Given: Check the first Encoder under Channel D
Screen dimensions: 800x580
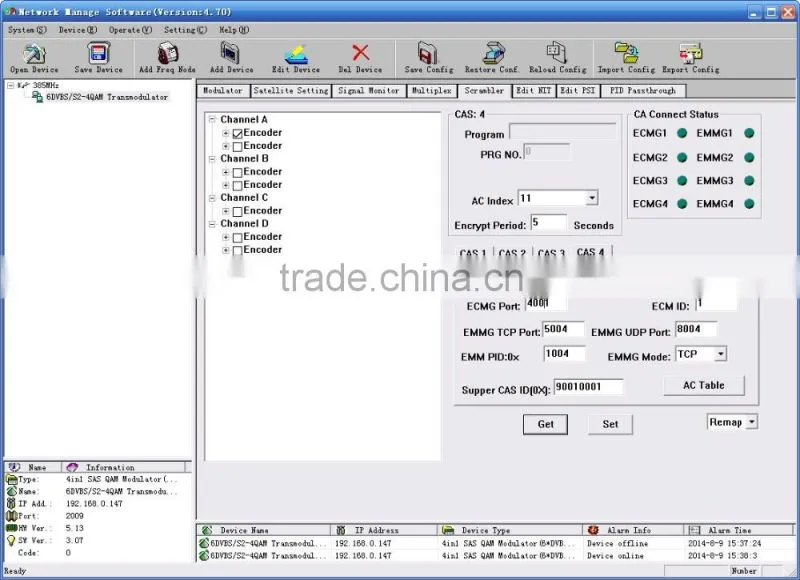Looking at the screenshot, I should point(237,238).
